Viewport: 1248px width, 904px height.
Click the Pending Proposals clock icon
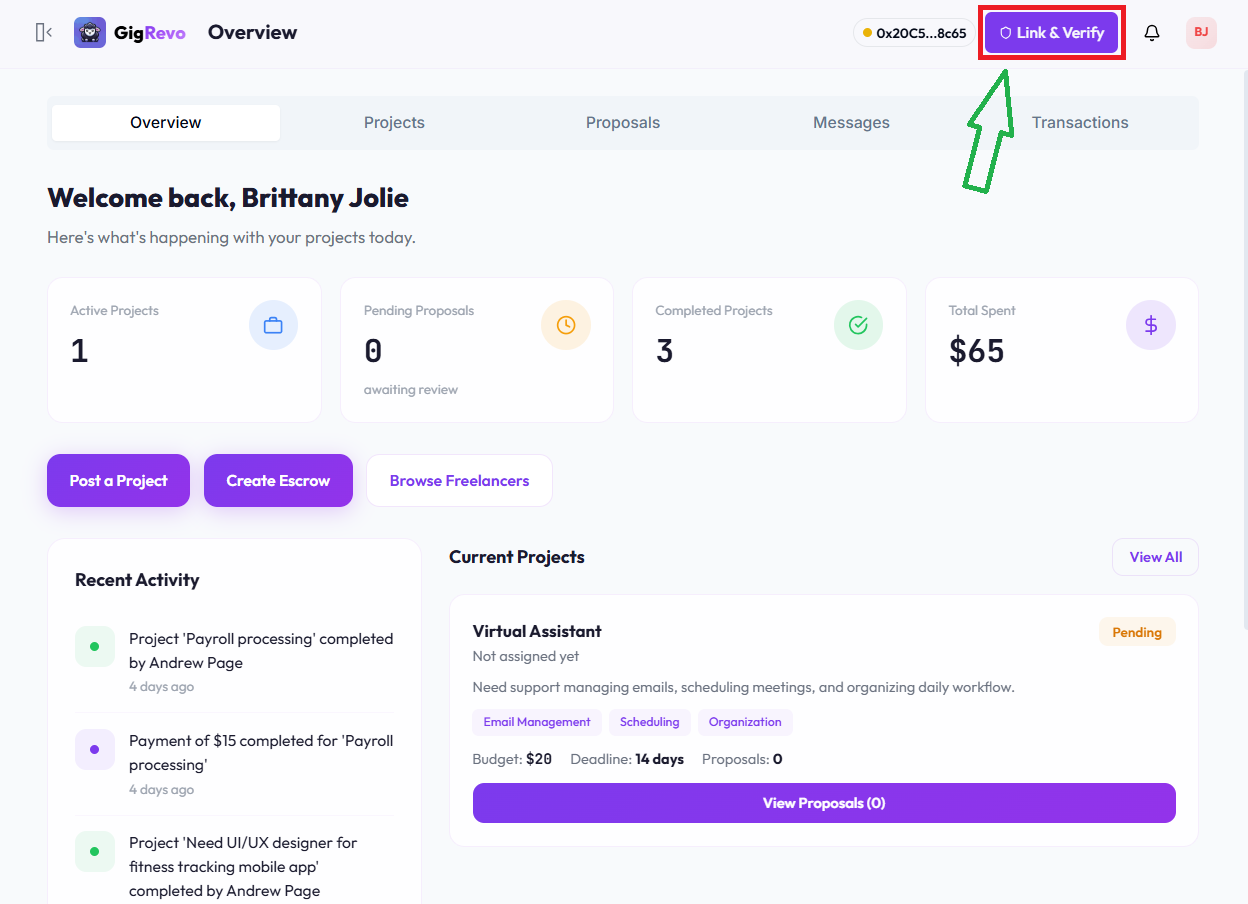pos(566,324)
